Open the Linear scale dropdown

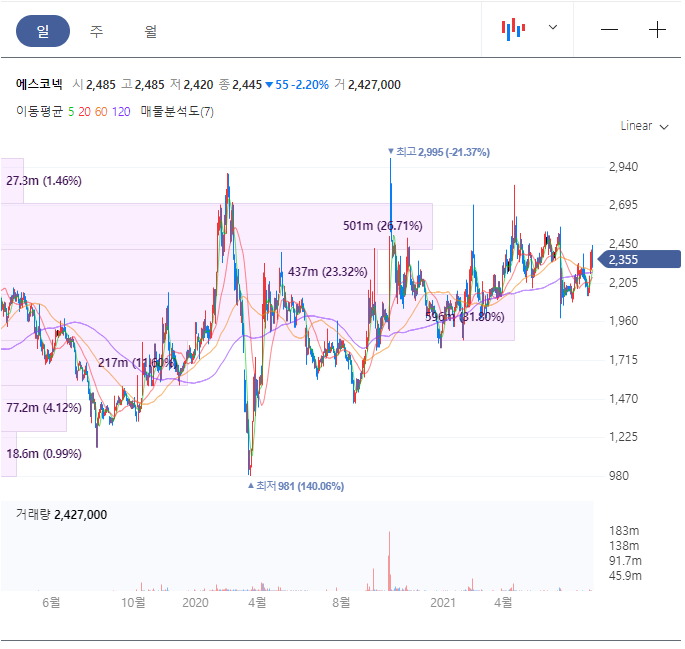point(644,126)
